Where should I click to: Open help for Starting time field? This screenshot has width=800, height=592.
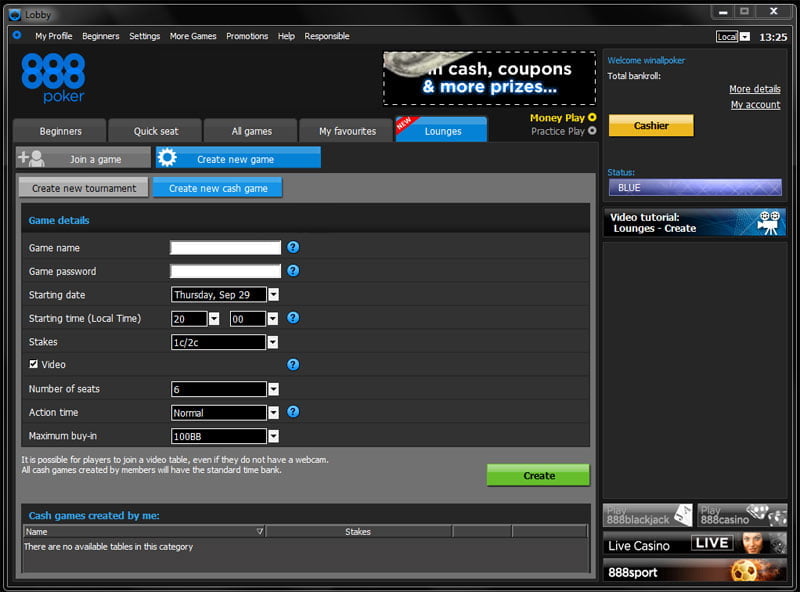[293, 318]
